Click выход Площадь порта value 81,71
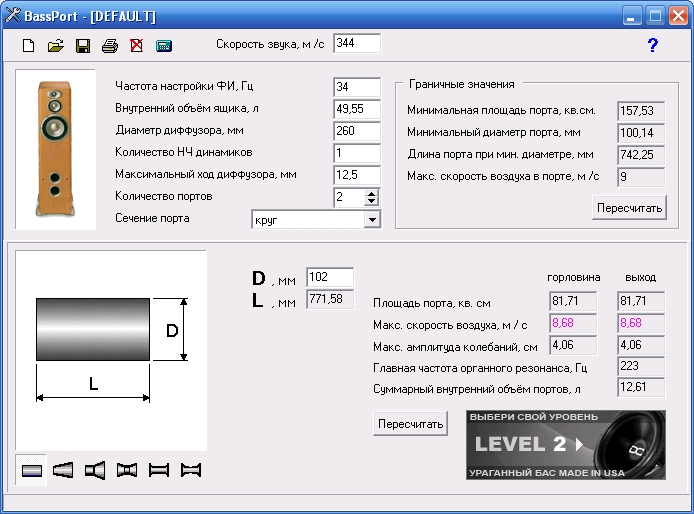The height and width of the screenshot is (514, 694). coord(641,301)
